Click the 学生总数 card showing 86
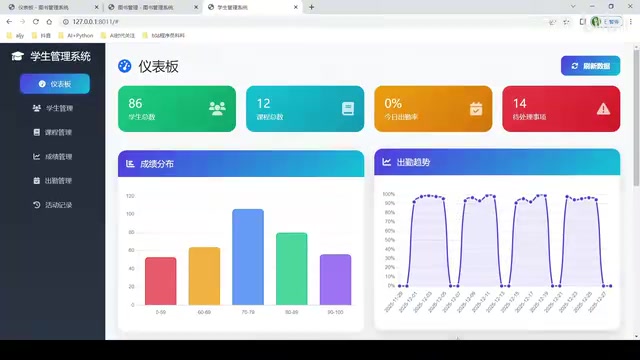 click(177, 109)
